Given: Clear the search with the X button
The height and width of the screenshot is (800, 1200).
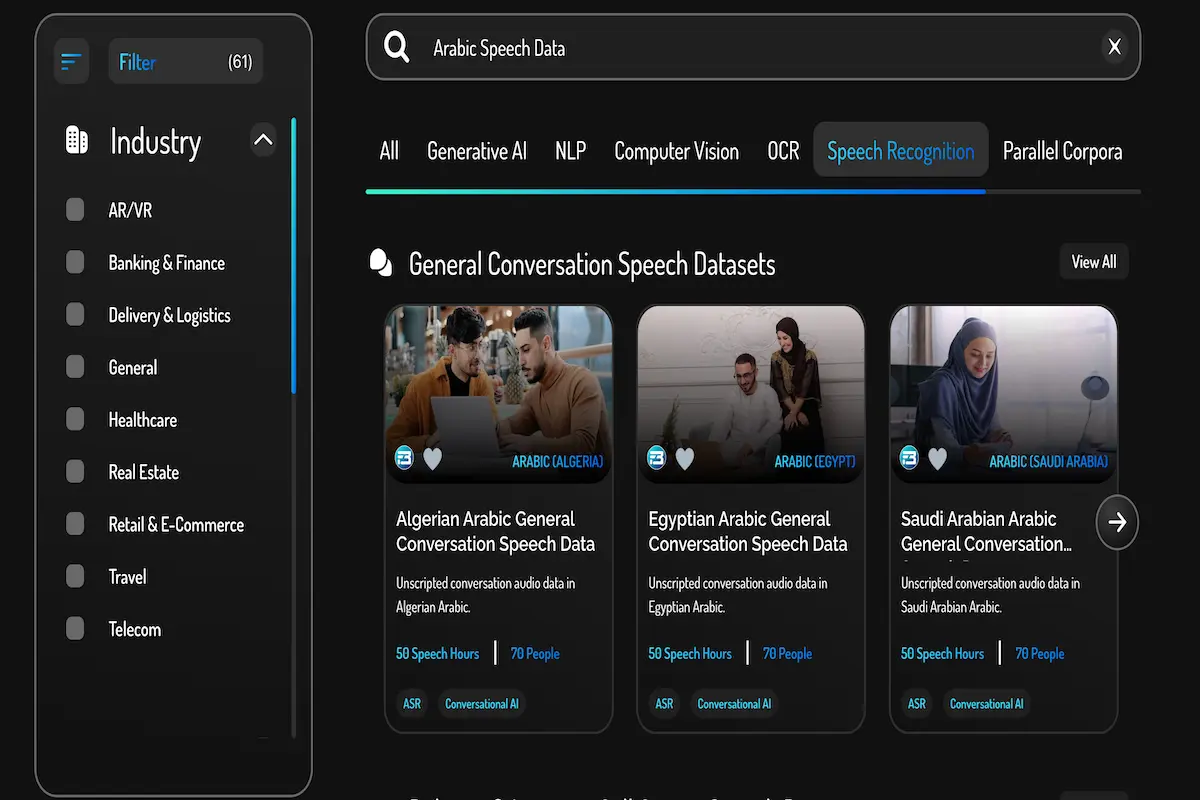Looking at the screenshot, I should 1114,47.
